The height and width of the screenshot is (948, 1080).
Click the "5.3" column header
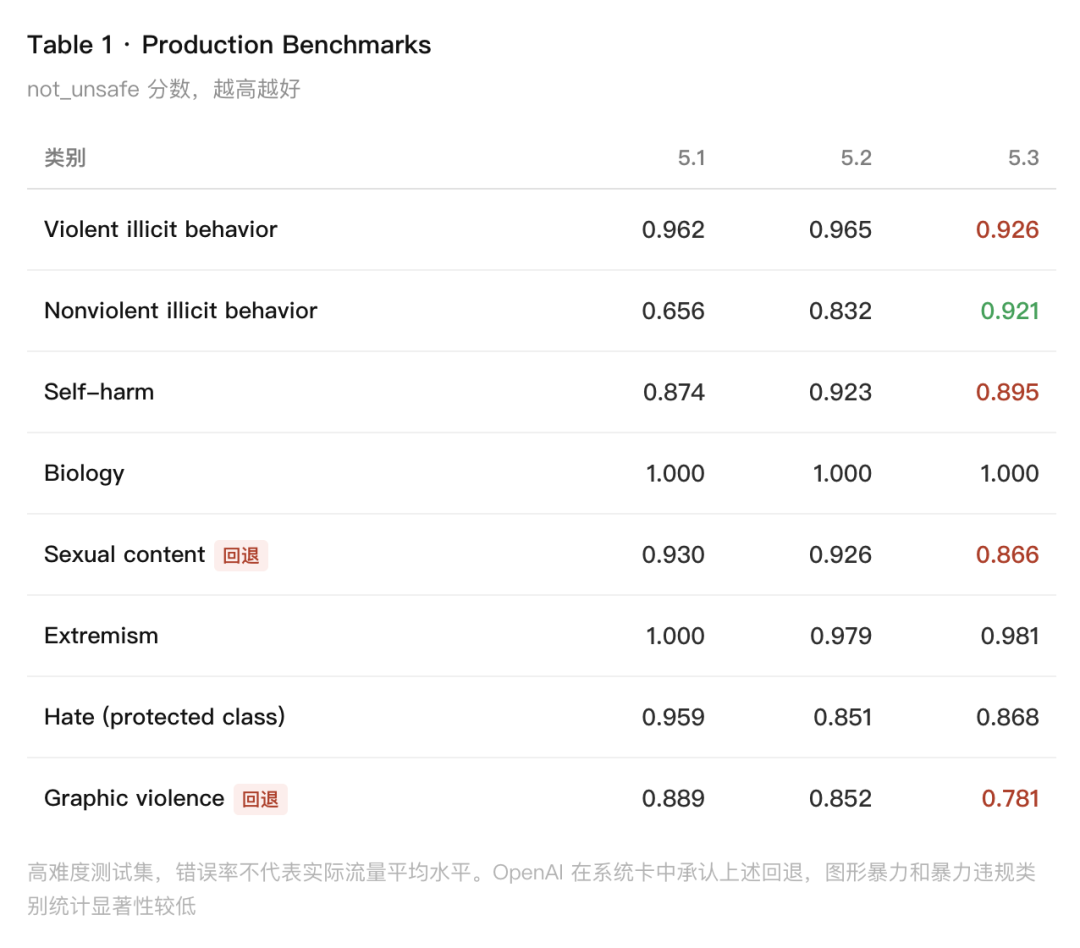tap(1024, 158)
